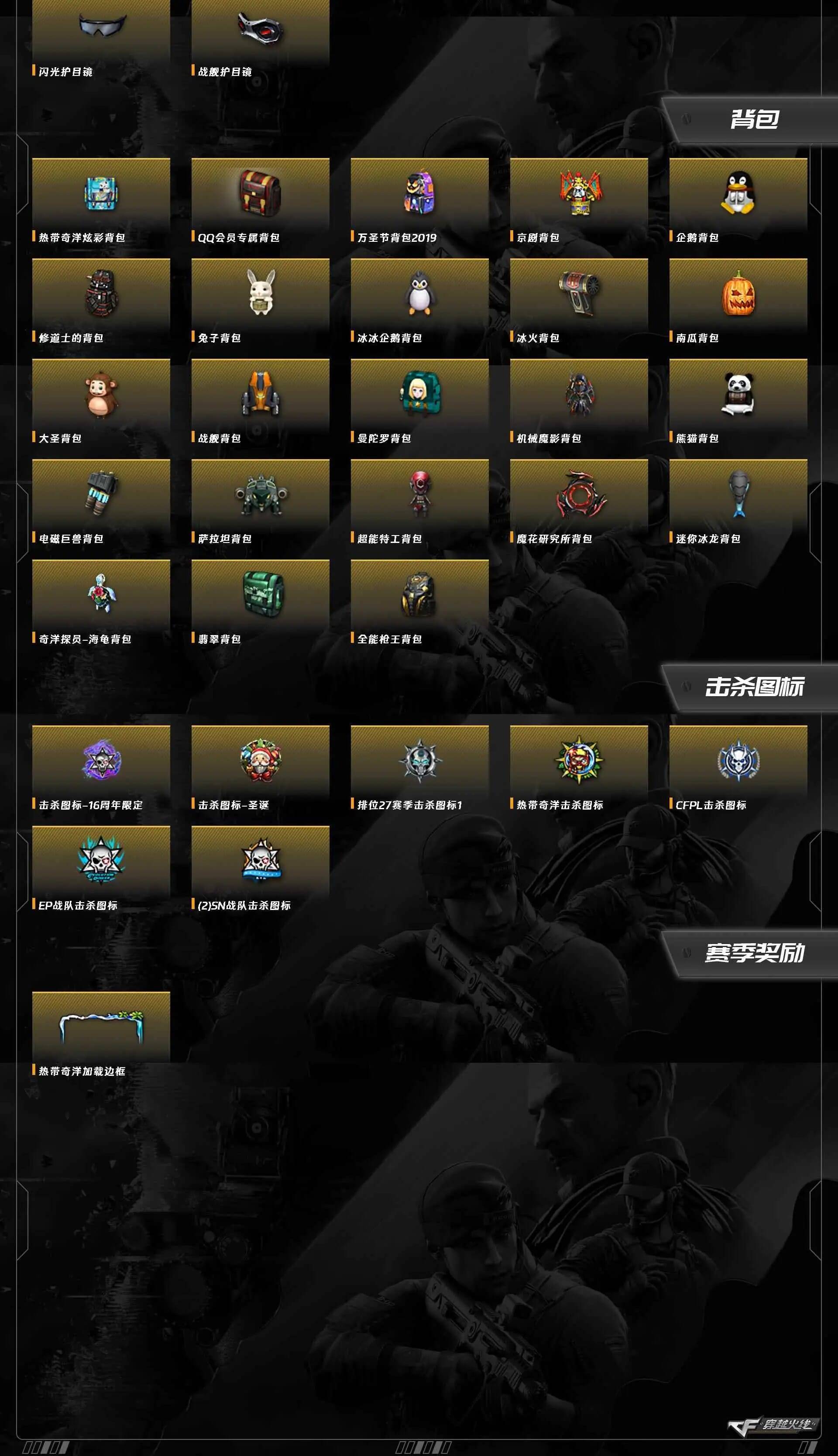Screen dimensions: 838x1456
Task: Click the pumpkin backpack icon
Action: click(738, 293)
